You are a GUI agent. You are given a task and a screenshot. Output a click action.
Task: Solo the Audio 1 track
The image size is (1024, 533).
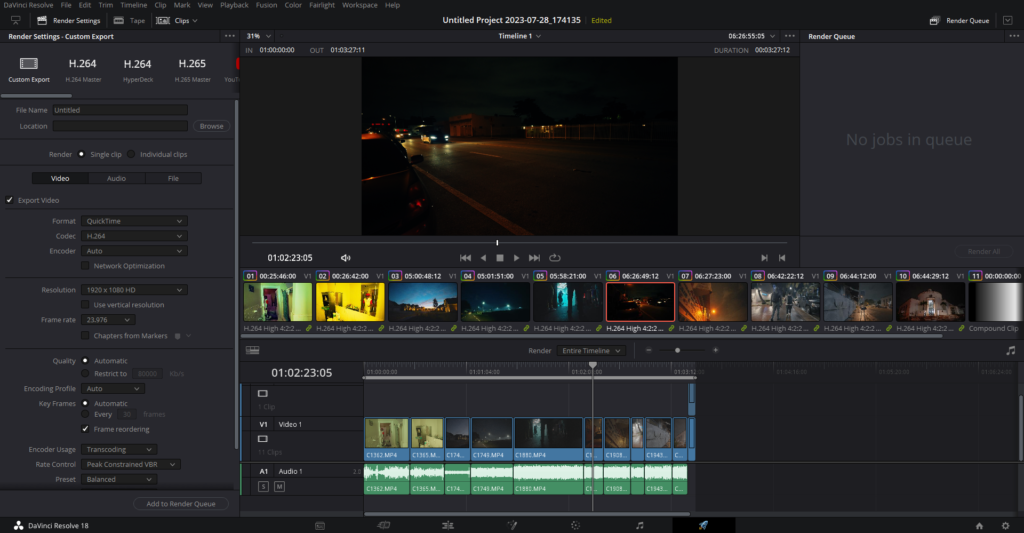coord(263,487)
